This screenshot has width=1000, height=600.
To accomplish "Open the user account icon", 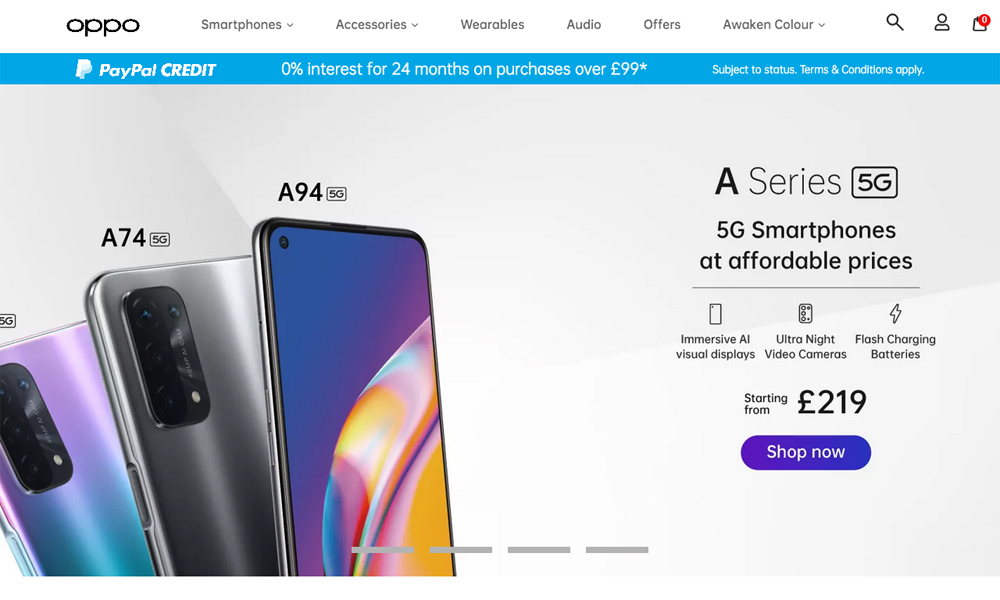I will [941, 23].
